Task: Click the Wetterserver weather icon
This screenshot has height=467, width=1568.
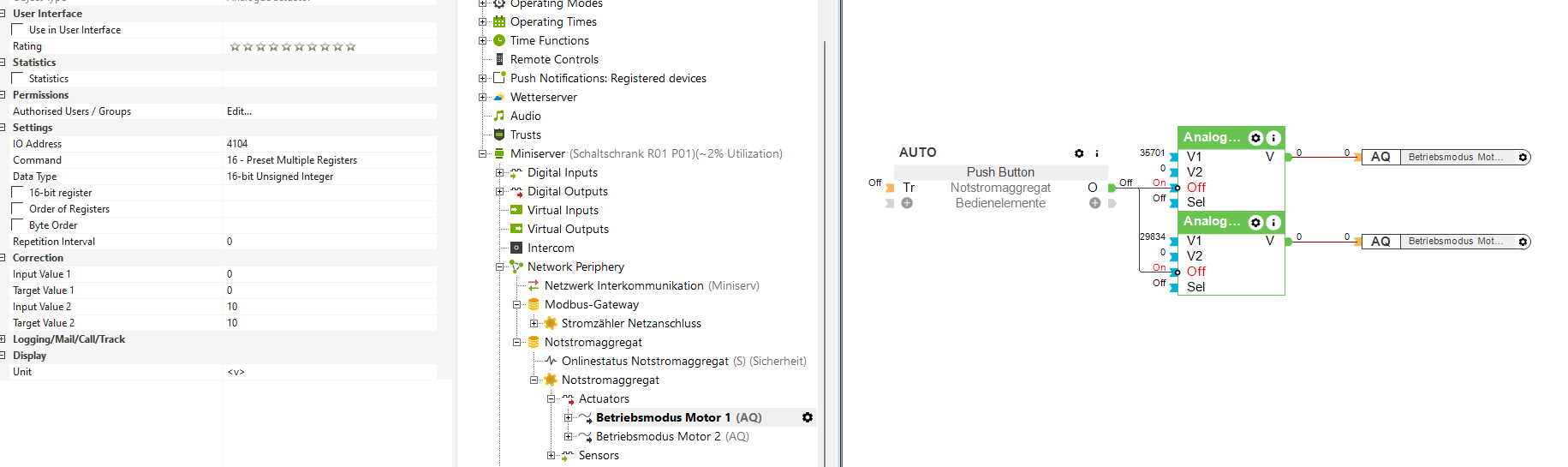Action: [x=499, y=97]
